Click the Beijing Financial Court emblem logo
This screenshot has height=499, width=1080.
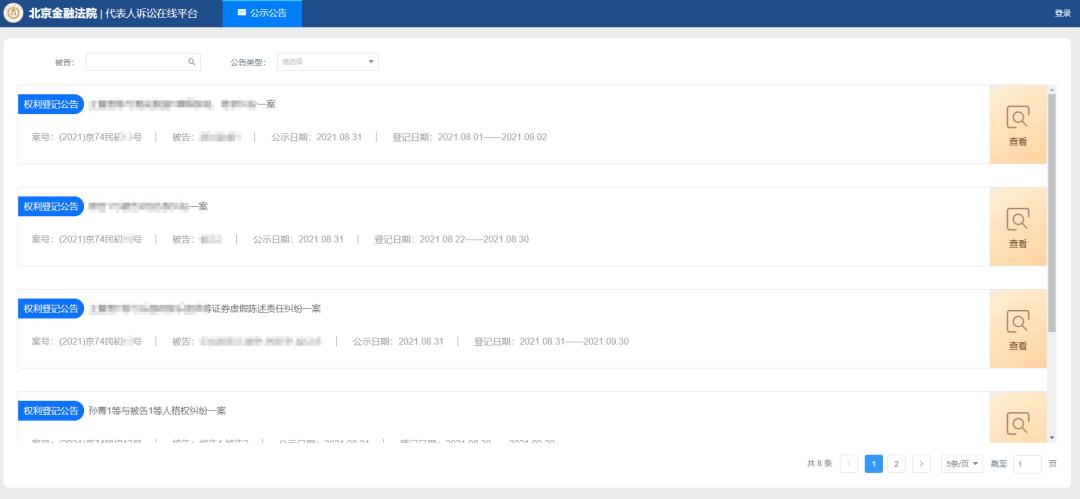(x=14, y=13)
